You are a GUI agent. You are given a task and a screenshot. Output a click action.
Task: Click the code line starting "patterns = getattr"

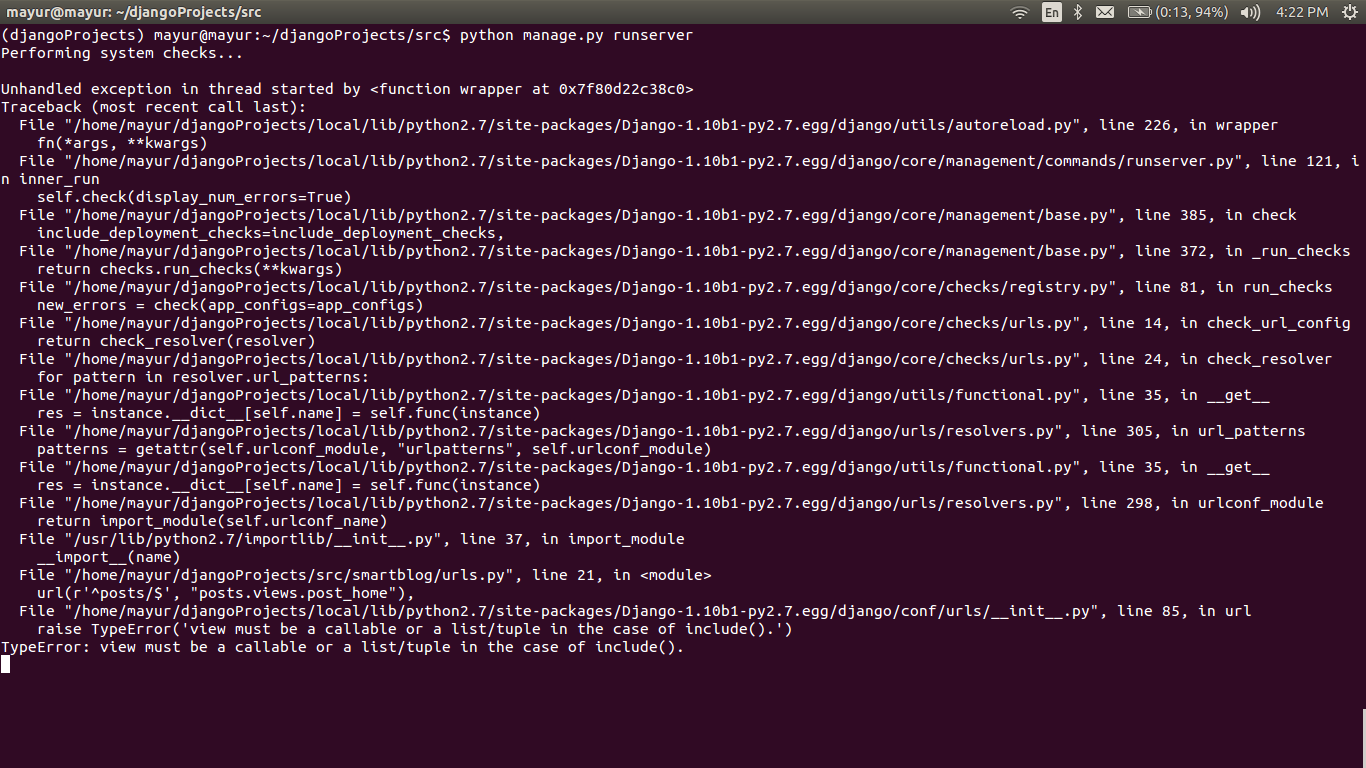coord(374,449)
